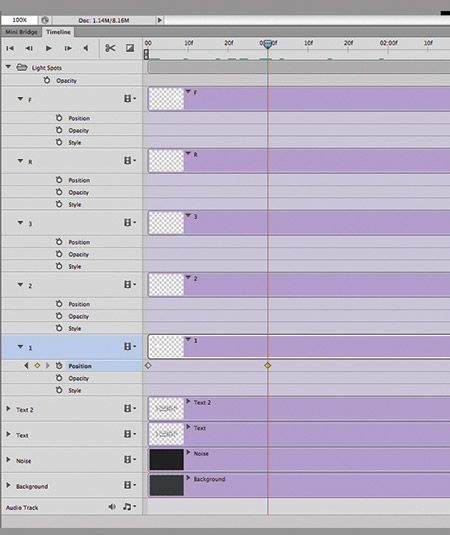Select the Timeline tab
The width and height of the screenshot is (450, 535).
(x=58, y=32)
